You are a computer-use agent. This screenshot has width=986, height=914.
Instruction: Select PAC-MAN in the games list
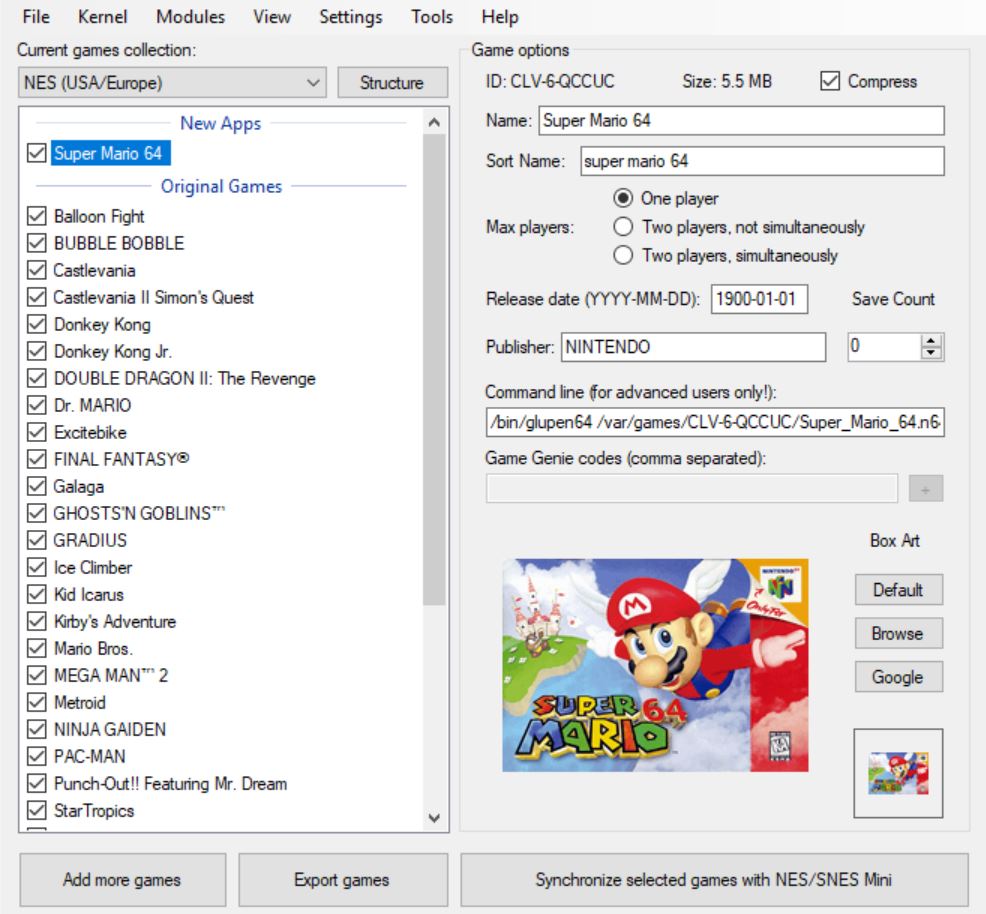pyautogui.click(x=89, y=757)
